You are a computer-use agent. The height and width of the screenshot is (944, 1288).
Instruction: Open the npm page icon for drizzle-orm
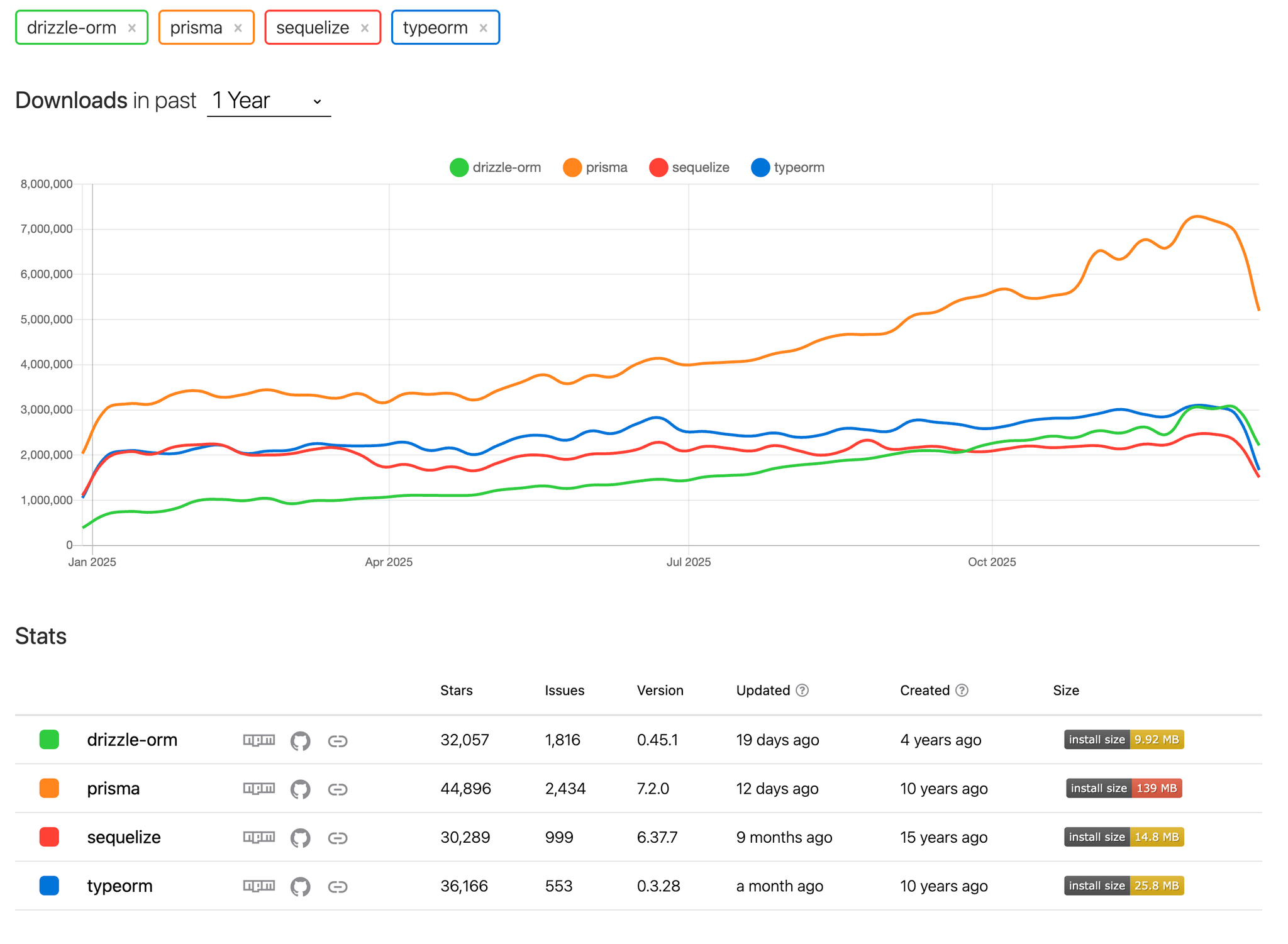(x=259, y=740)
